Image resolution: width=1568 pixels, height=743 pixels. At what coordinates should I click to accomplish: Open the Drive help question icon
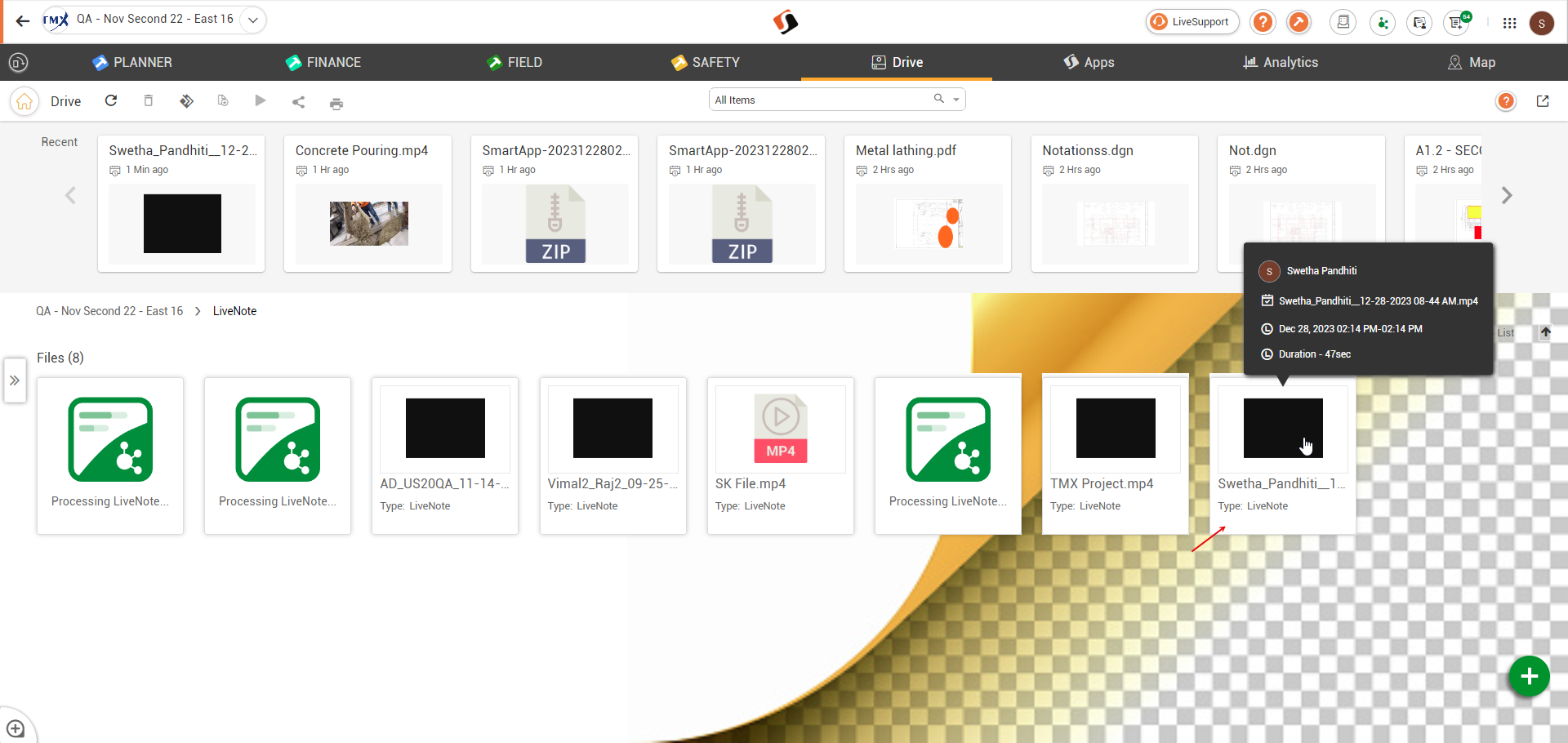click(x=1506, y=101)
